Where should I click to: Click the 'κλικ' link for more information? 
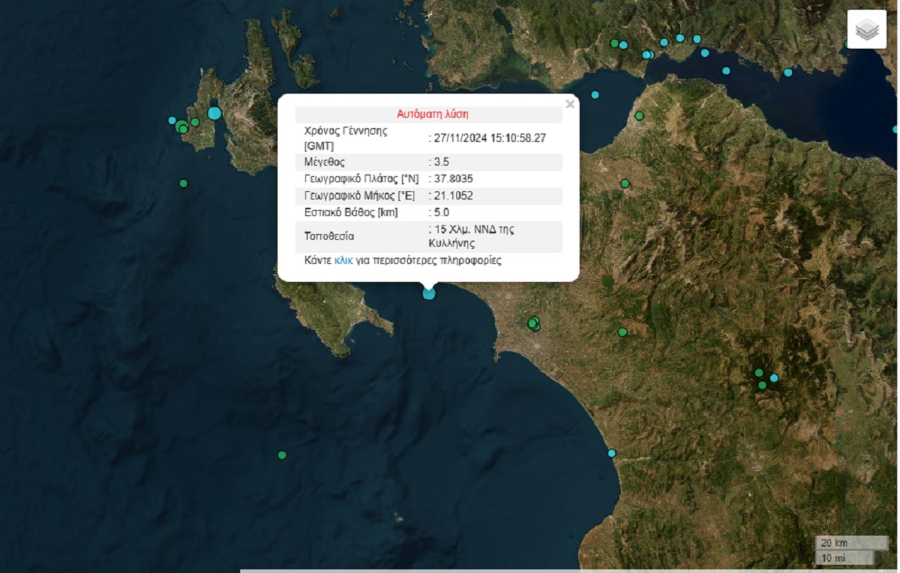[344, 260]
